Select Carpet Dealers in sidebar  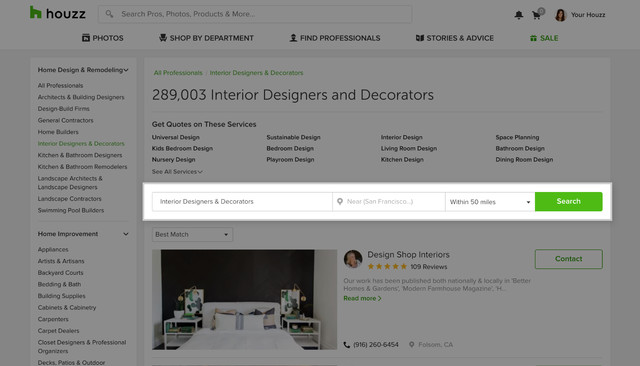(58, 331)
